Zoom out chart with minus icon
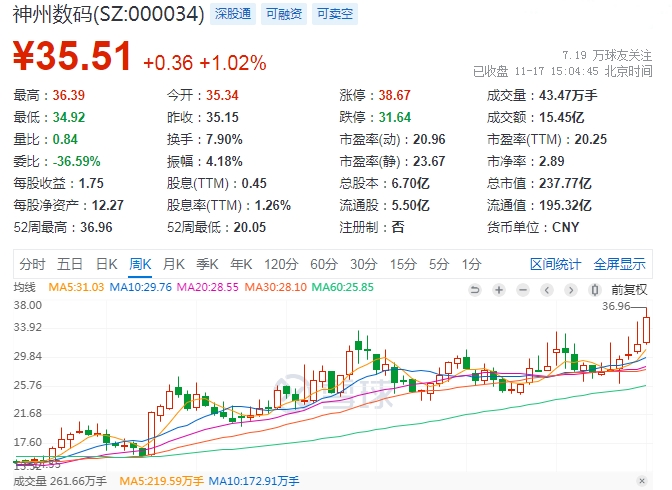Image resolution: width=672 pixels, height=490 pixels. (522, 290)
